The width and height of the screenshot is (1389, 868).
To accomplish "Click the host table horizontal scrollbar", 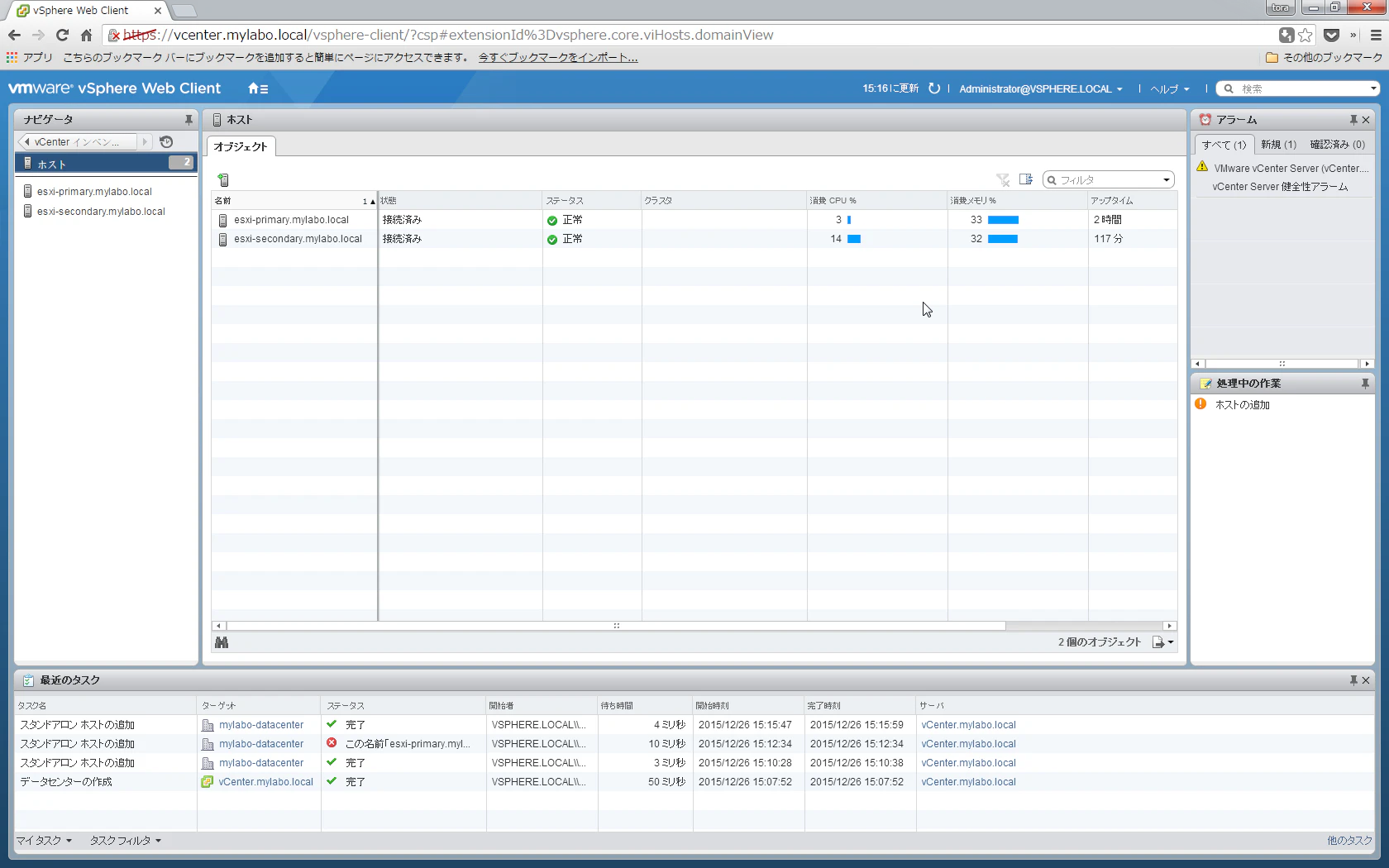I will (616, 626).
